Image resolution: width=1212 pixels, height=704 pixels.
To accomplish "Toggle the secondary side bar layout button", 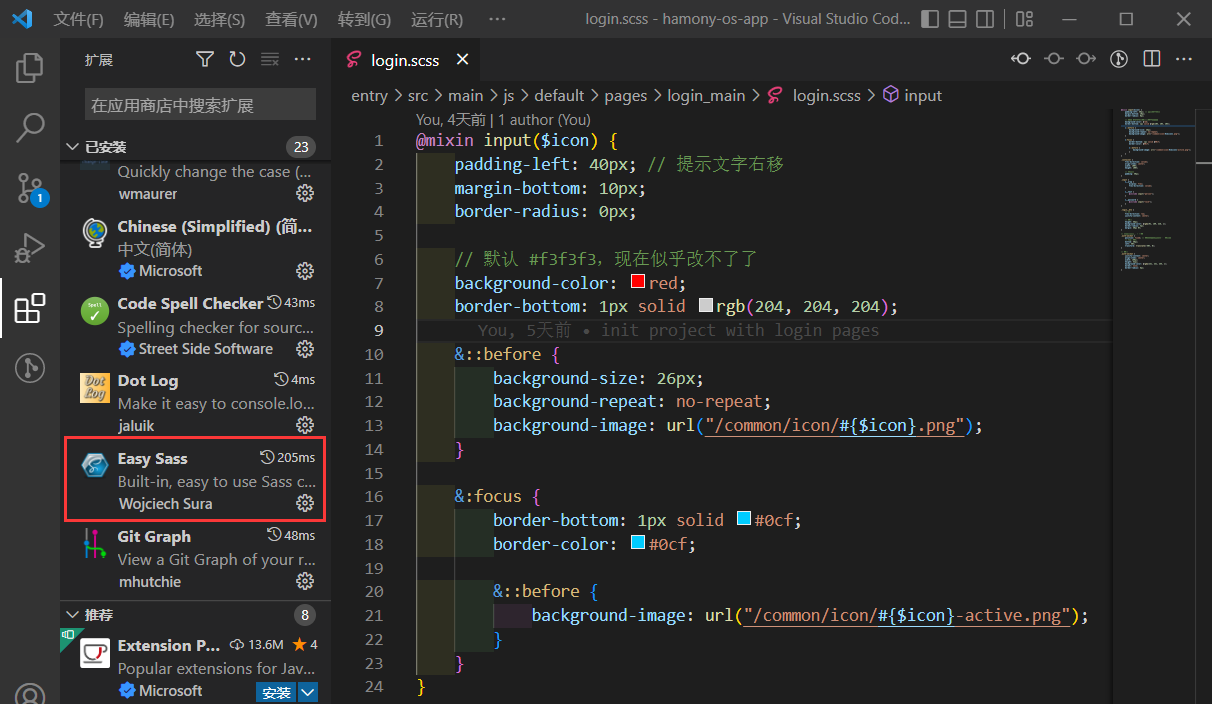I will (985, 19).
